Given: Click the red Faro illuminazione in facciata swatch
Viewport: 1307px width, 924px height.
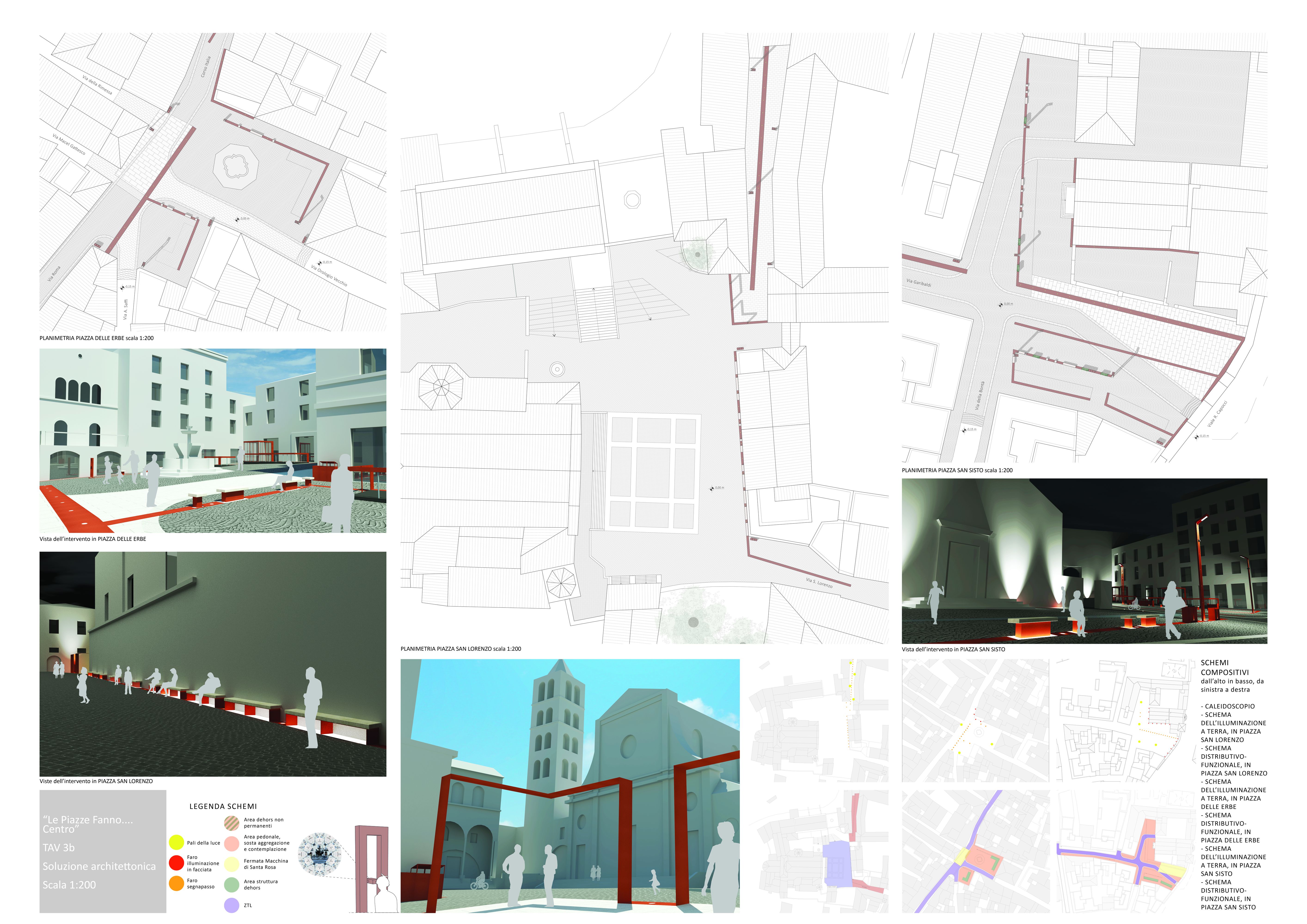Looking at the screenshot, I should (x=177, y=863).
